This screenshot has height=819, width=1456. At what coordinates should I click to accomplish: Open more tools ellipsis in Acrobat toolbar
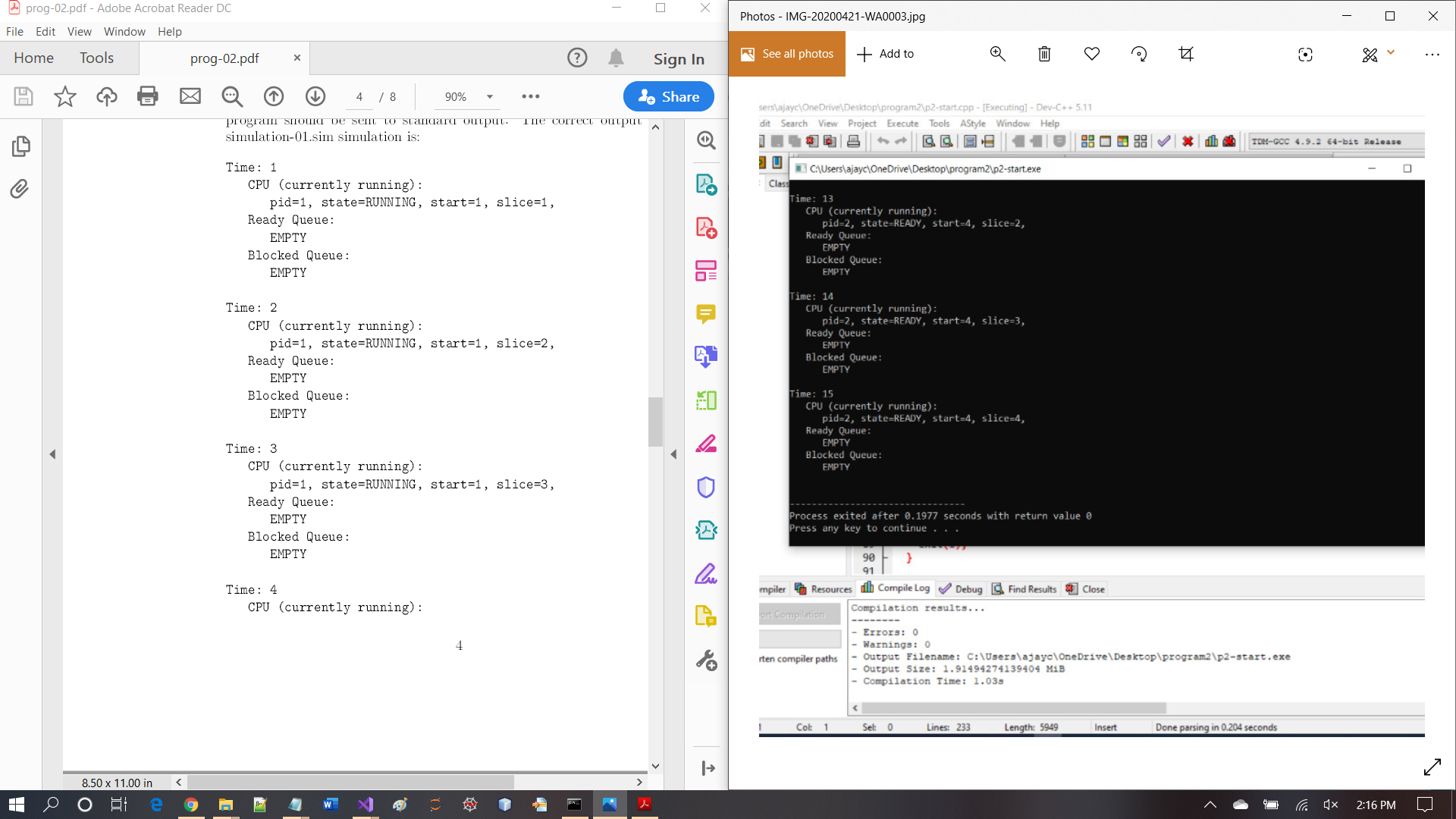coord(531,96)
